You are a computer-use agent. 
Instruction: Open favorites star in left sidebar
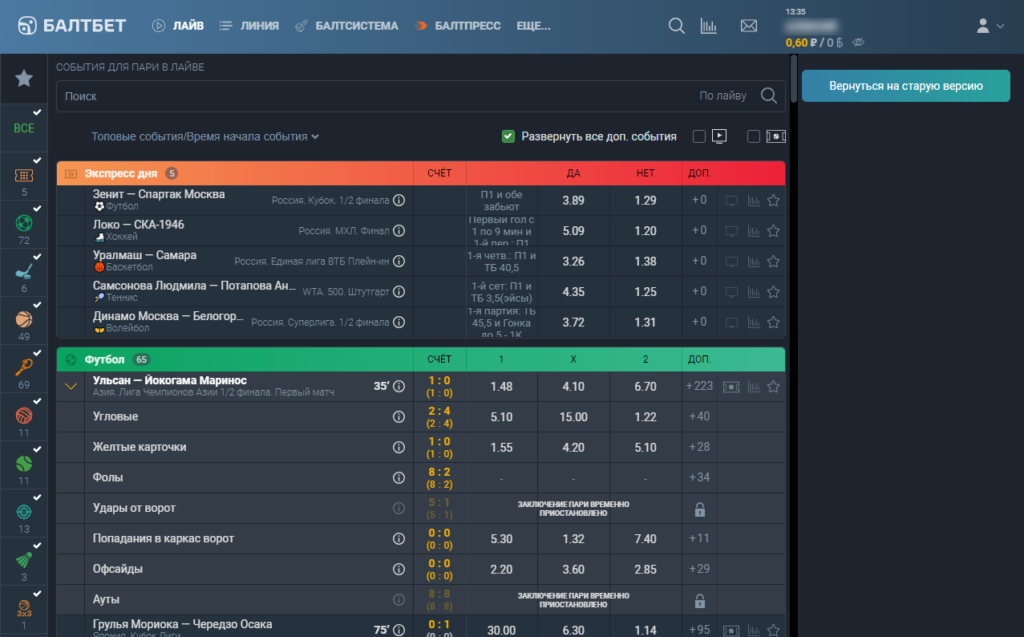24,78
